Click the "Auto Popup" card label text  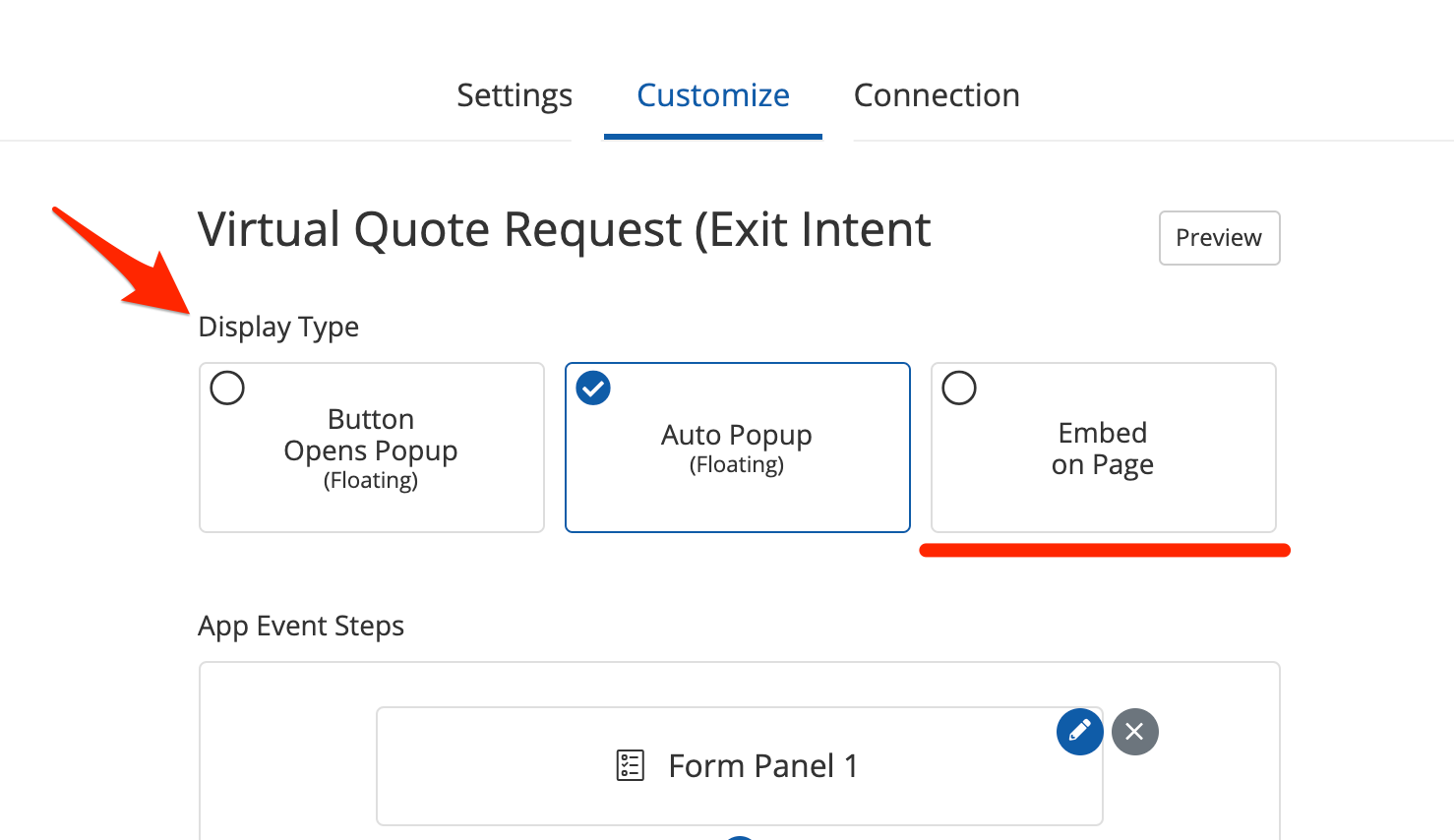tap(737, 435)
